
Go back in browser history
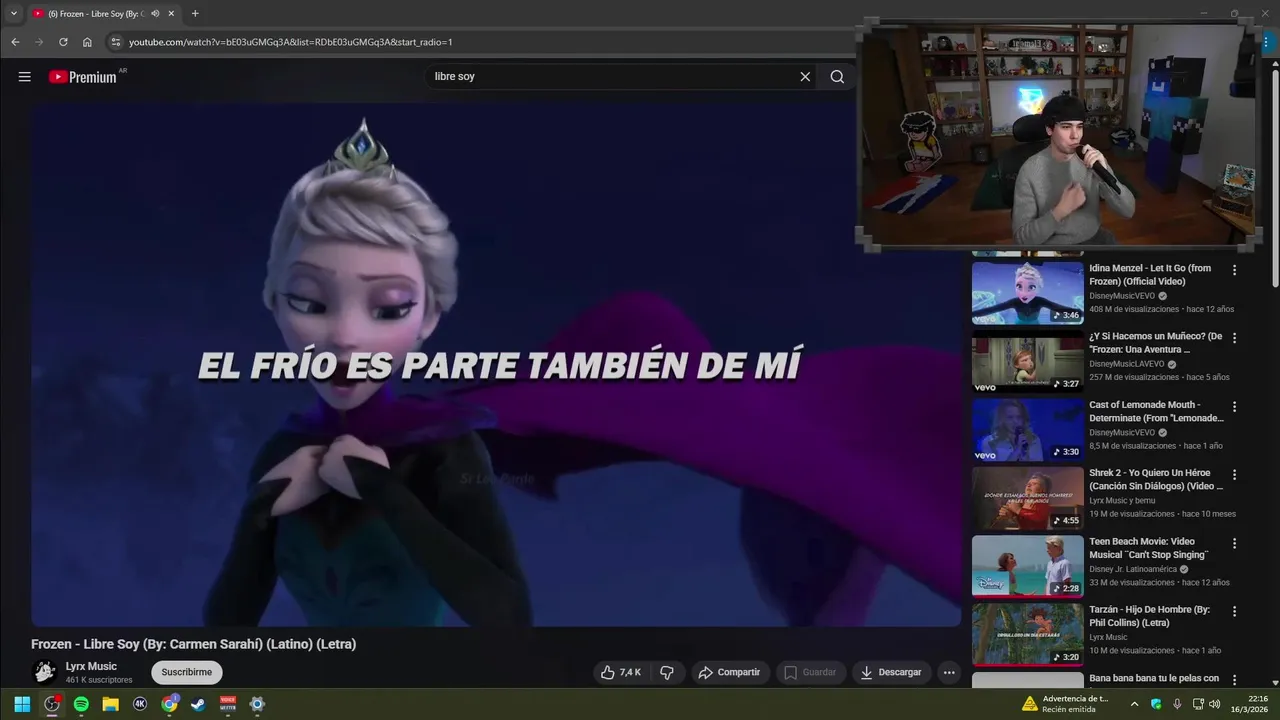(15, 42)
